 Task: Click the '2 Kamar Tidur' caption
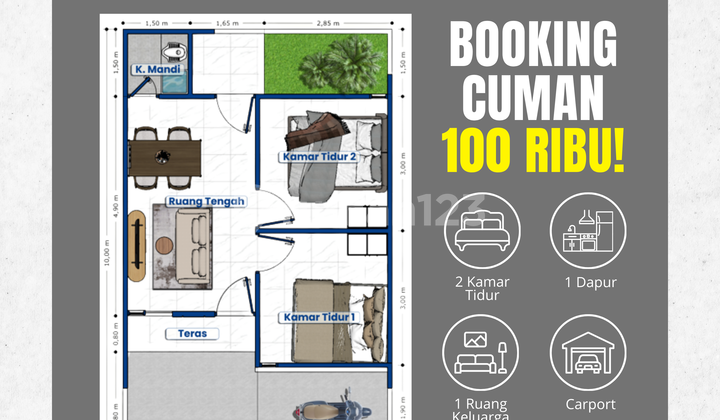point(482,288)
